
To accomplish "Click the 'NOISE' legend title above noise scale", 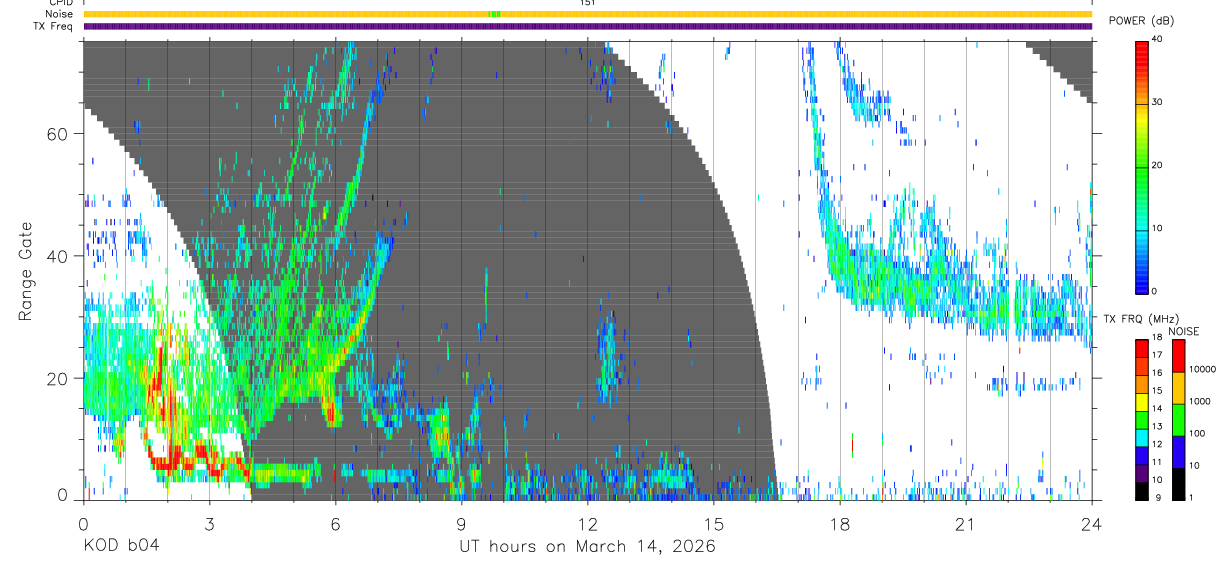I will click(x=1183, y=331).
